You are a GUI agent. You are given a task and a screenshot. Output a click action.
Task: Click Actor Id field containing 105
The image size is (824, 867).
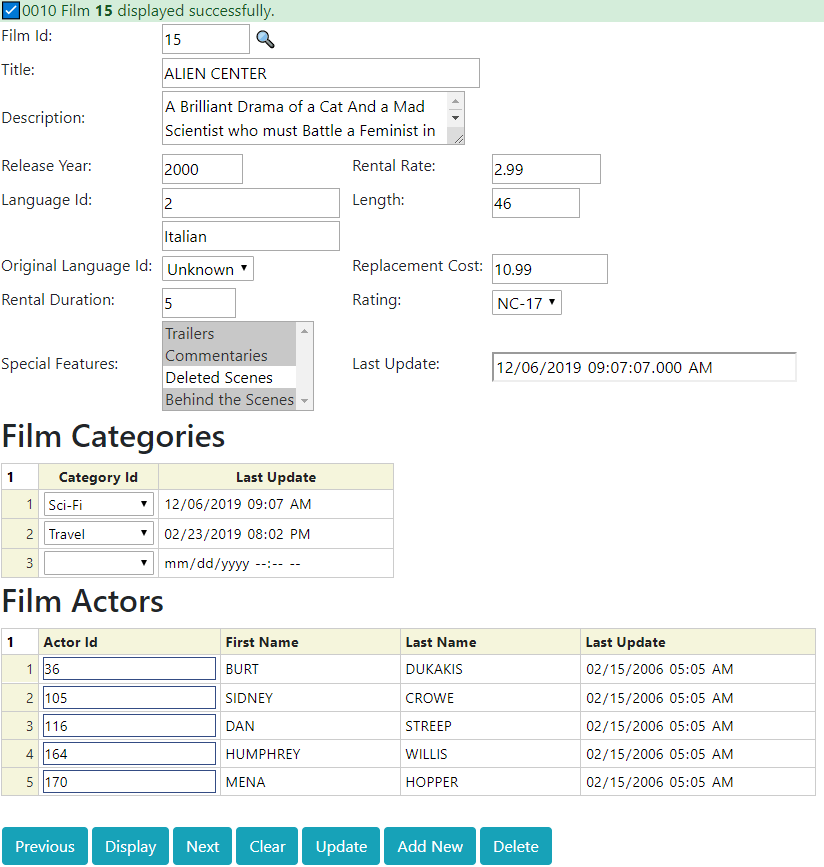point(129,698)
